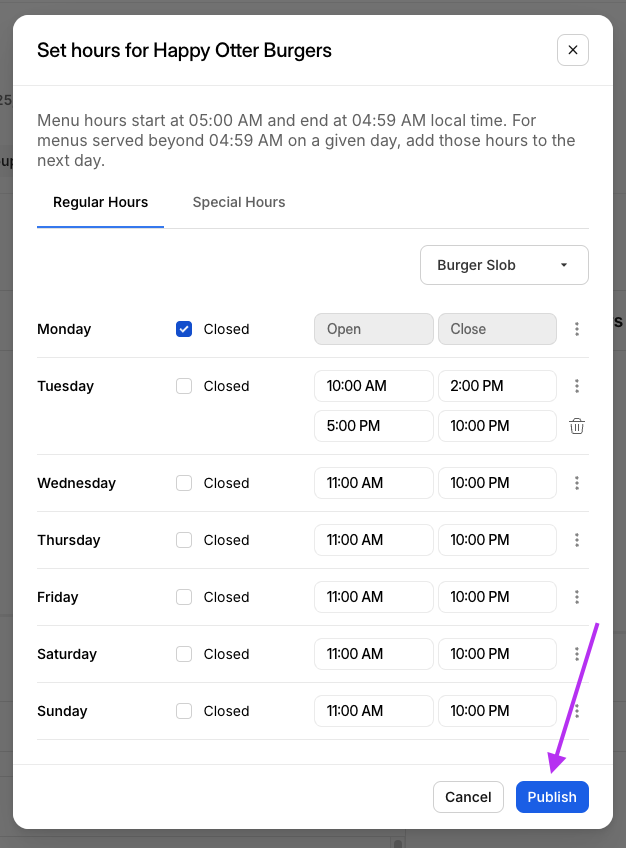
Task: Publish the updated hours
Action: (x=552, y=797)
